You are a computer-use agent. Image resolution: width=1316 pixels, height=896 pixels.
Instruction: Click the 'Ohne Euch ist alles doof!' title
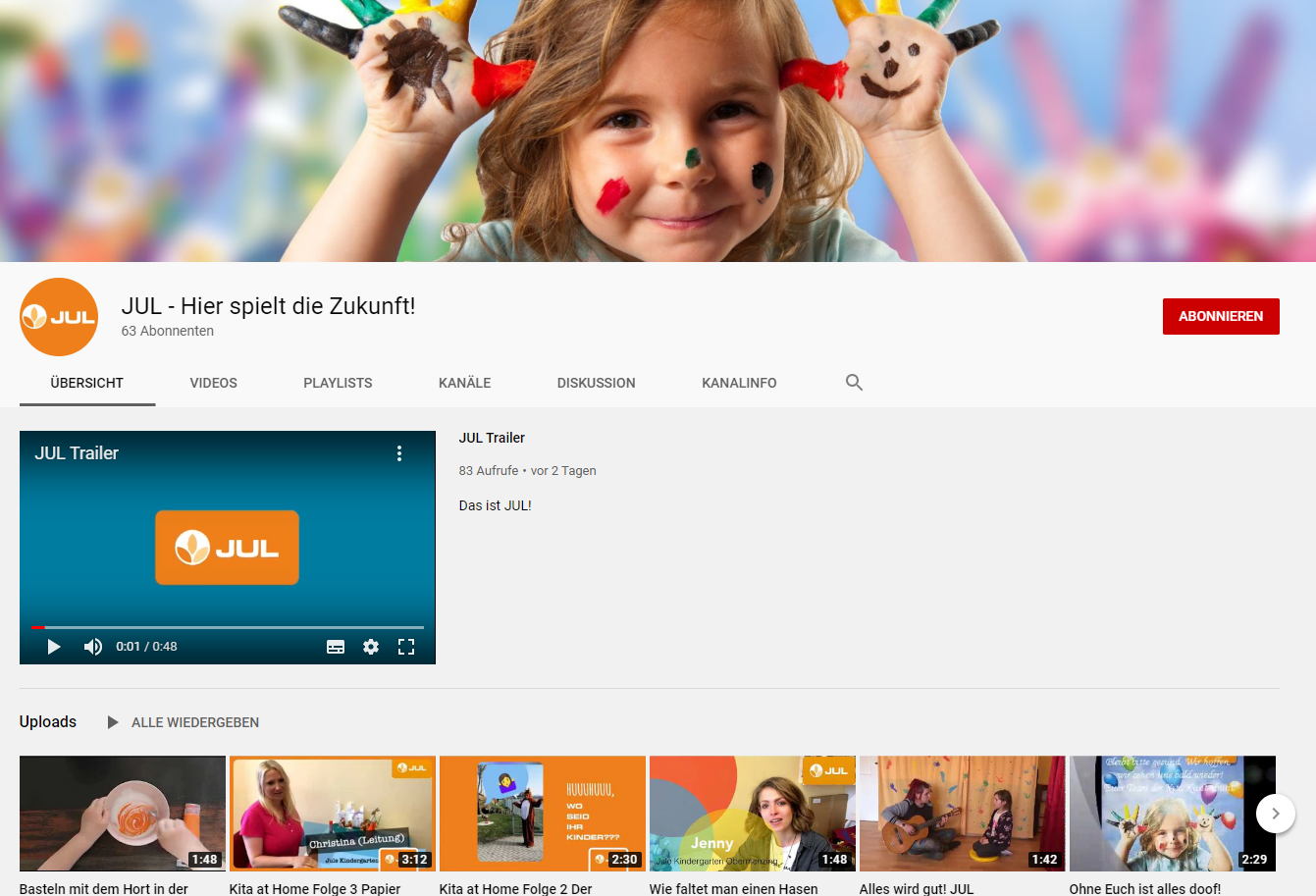(1145, 888)
